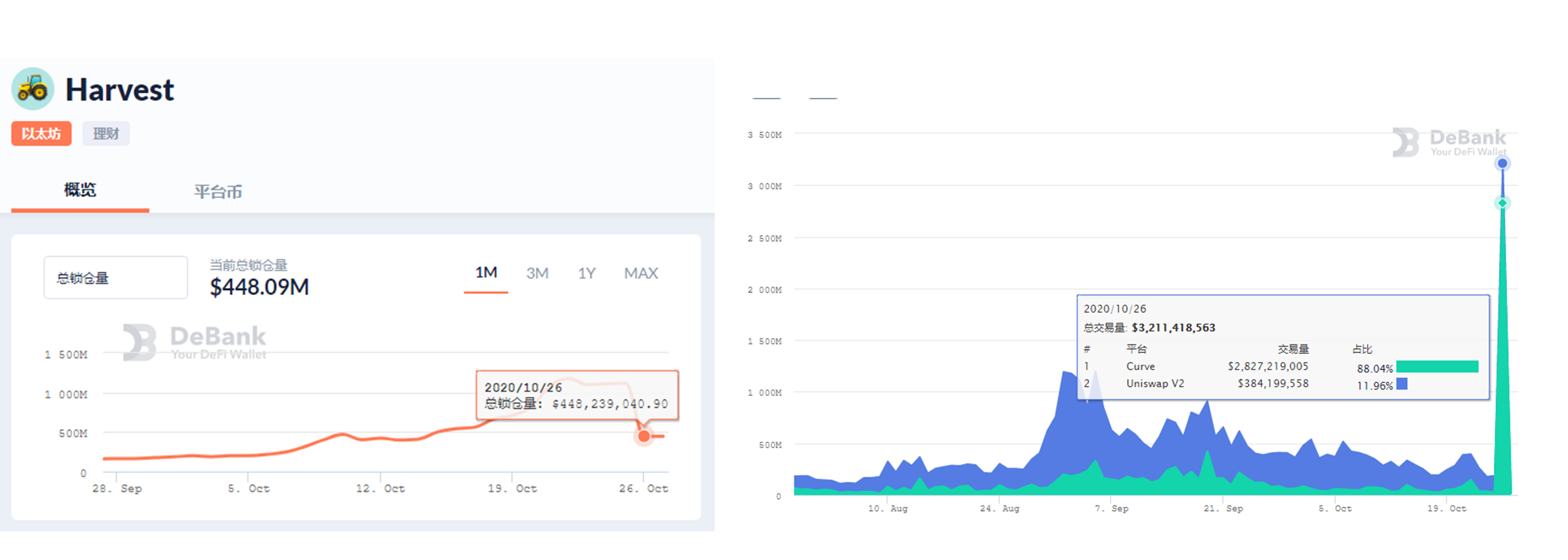This screenshot has width=1568, height=560.
Task: Click the 19. Oct label on TVL chart
Action: click(512, 488)
